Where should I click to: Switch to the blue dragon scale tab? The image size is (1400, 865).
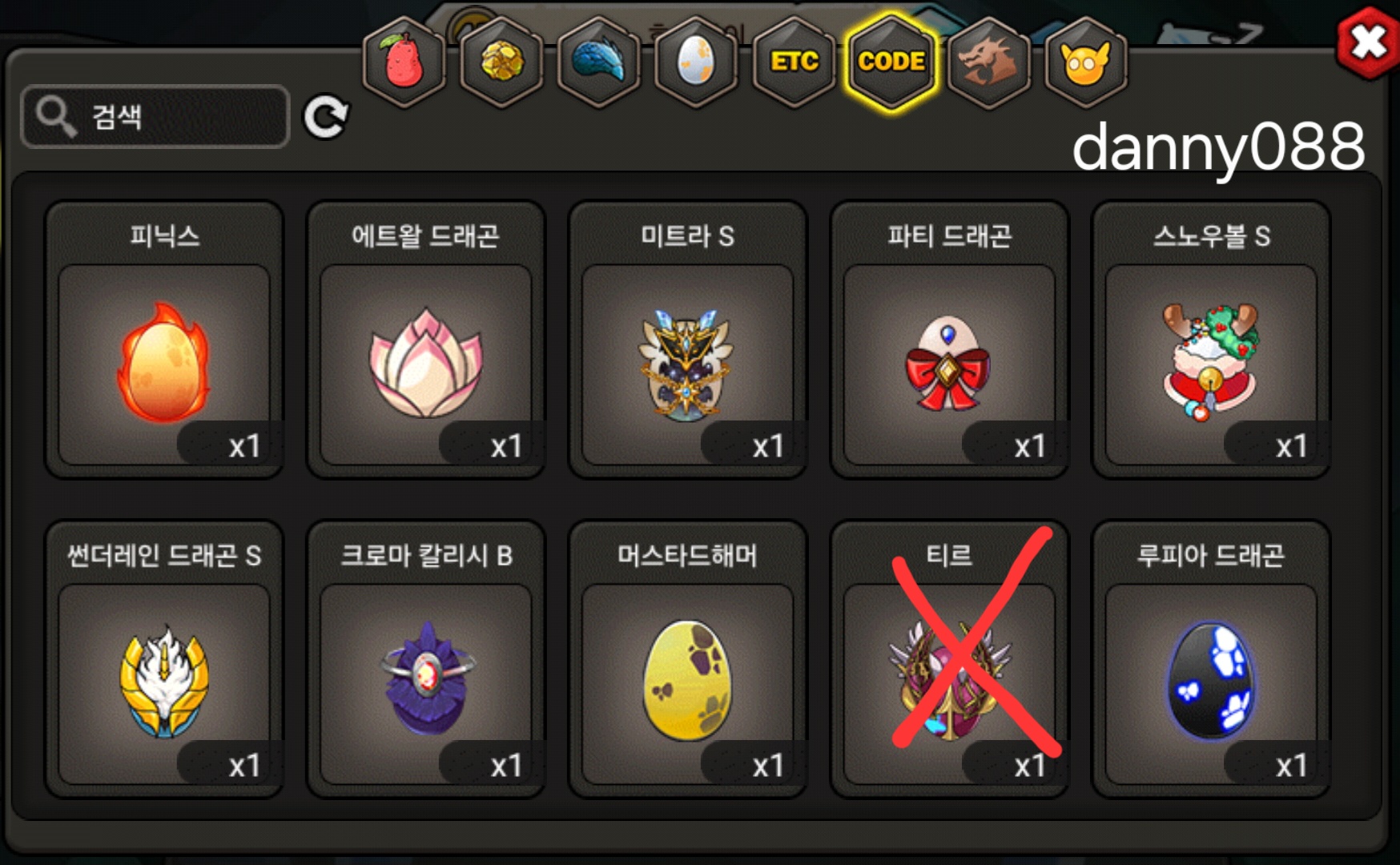[x=599, y=62]
